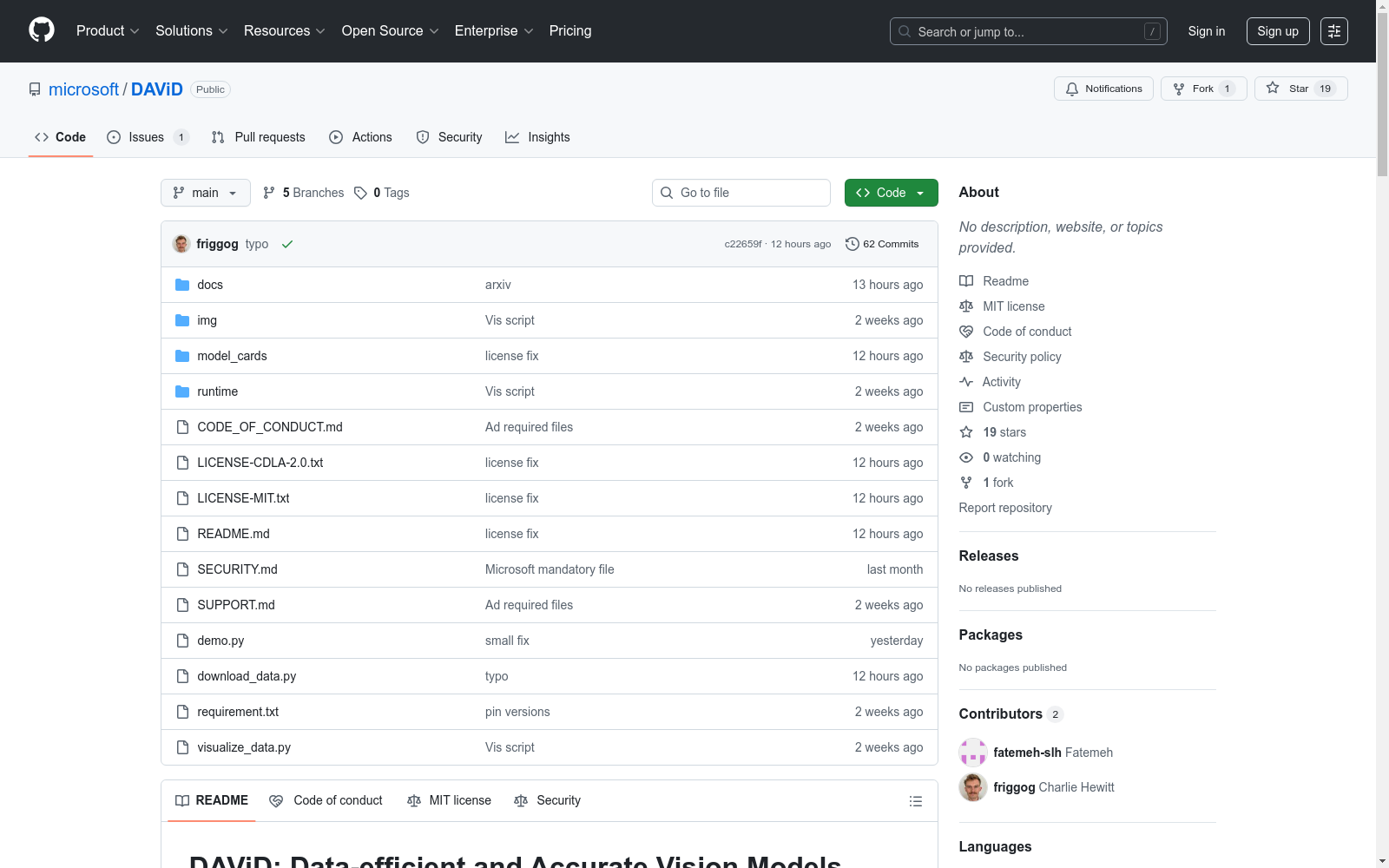Image resolution: width=1389 pixels, height=868 pixels.
Task: Click the eye icon beside 0 watching
Action: (x=966, y=457)
